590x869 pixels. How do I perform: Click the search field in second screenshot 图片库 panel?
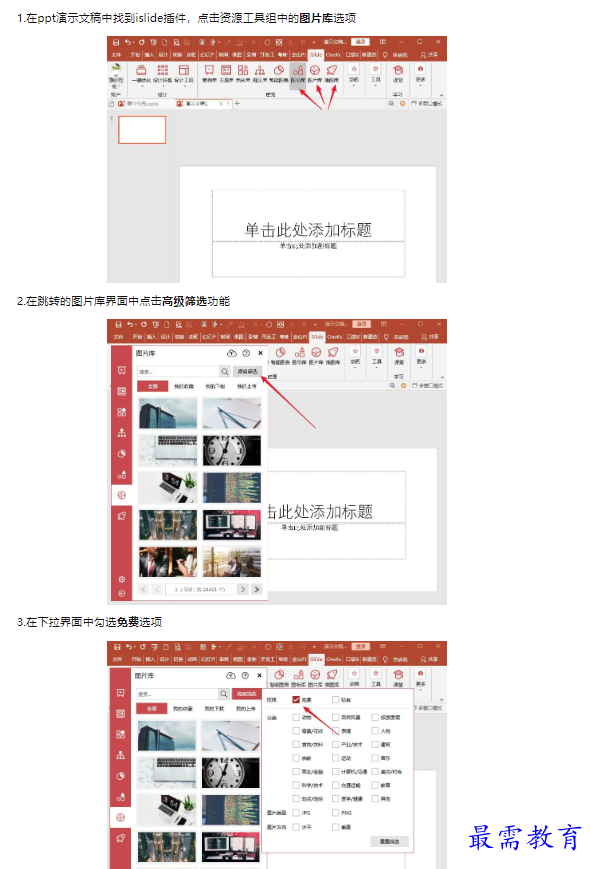178,371
